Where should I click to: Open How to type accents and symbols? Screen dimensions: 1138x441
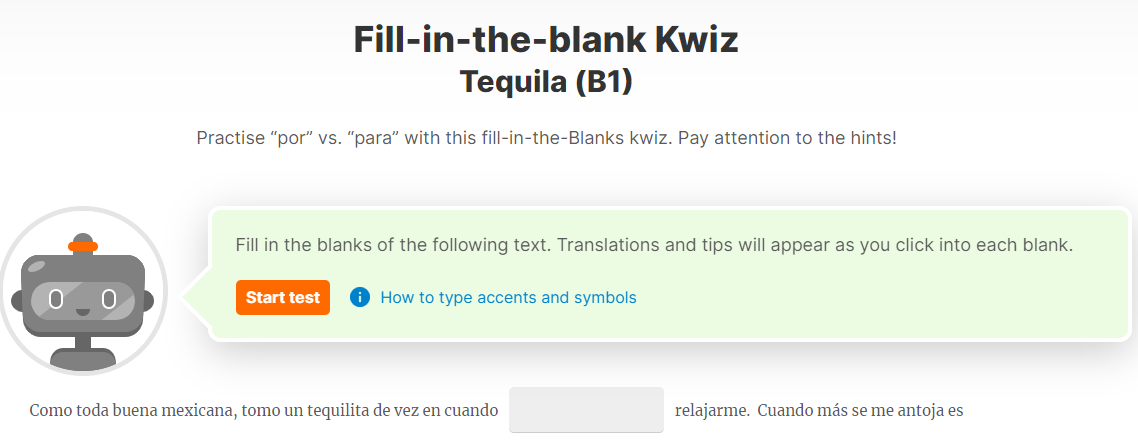(x=508, y=297)
